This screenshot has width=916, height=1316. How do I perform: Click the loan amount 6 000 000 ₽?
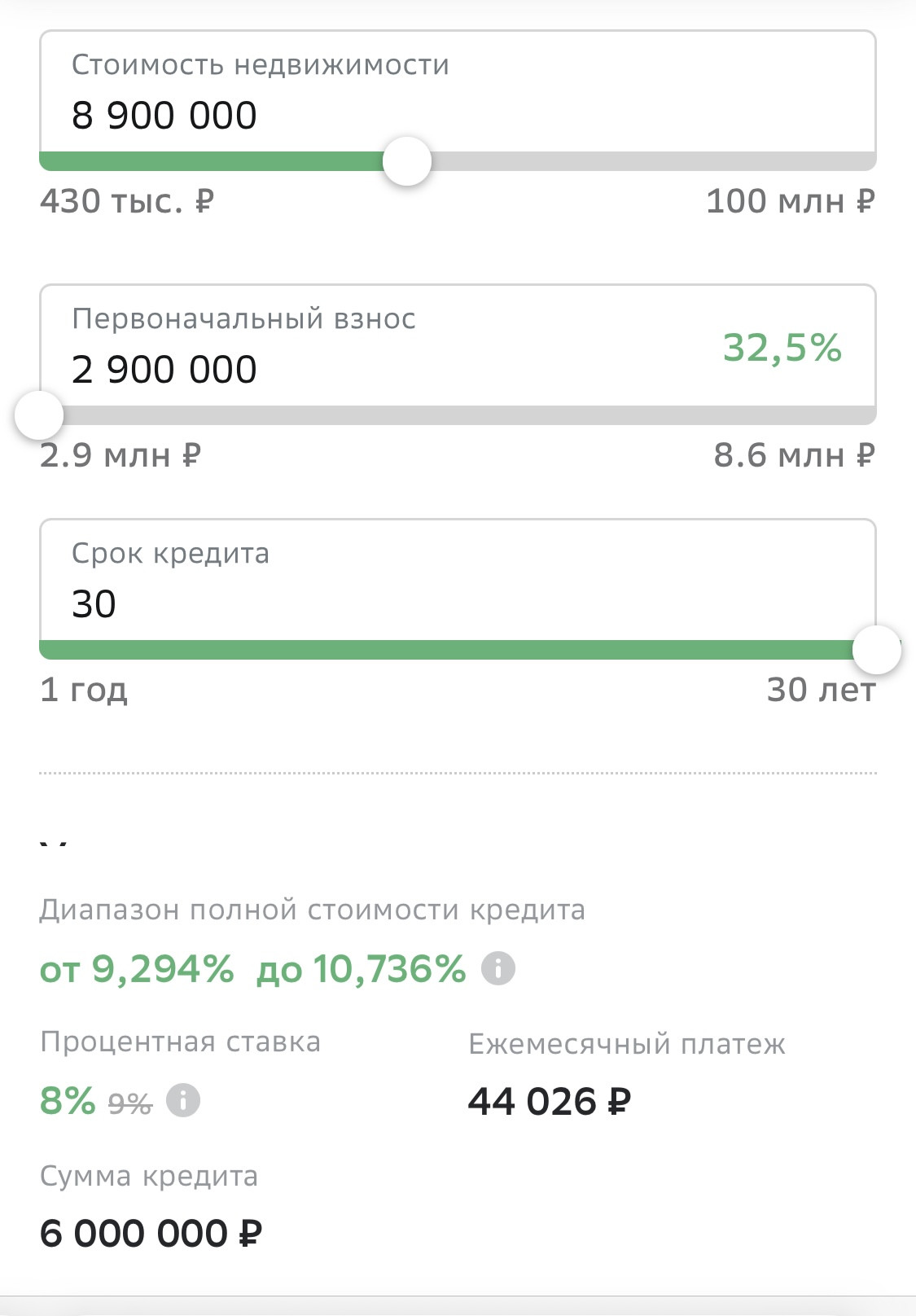pos(151,1233)
